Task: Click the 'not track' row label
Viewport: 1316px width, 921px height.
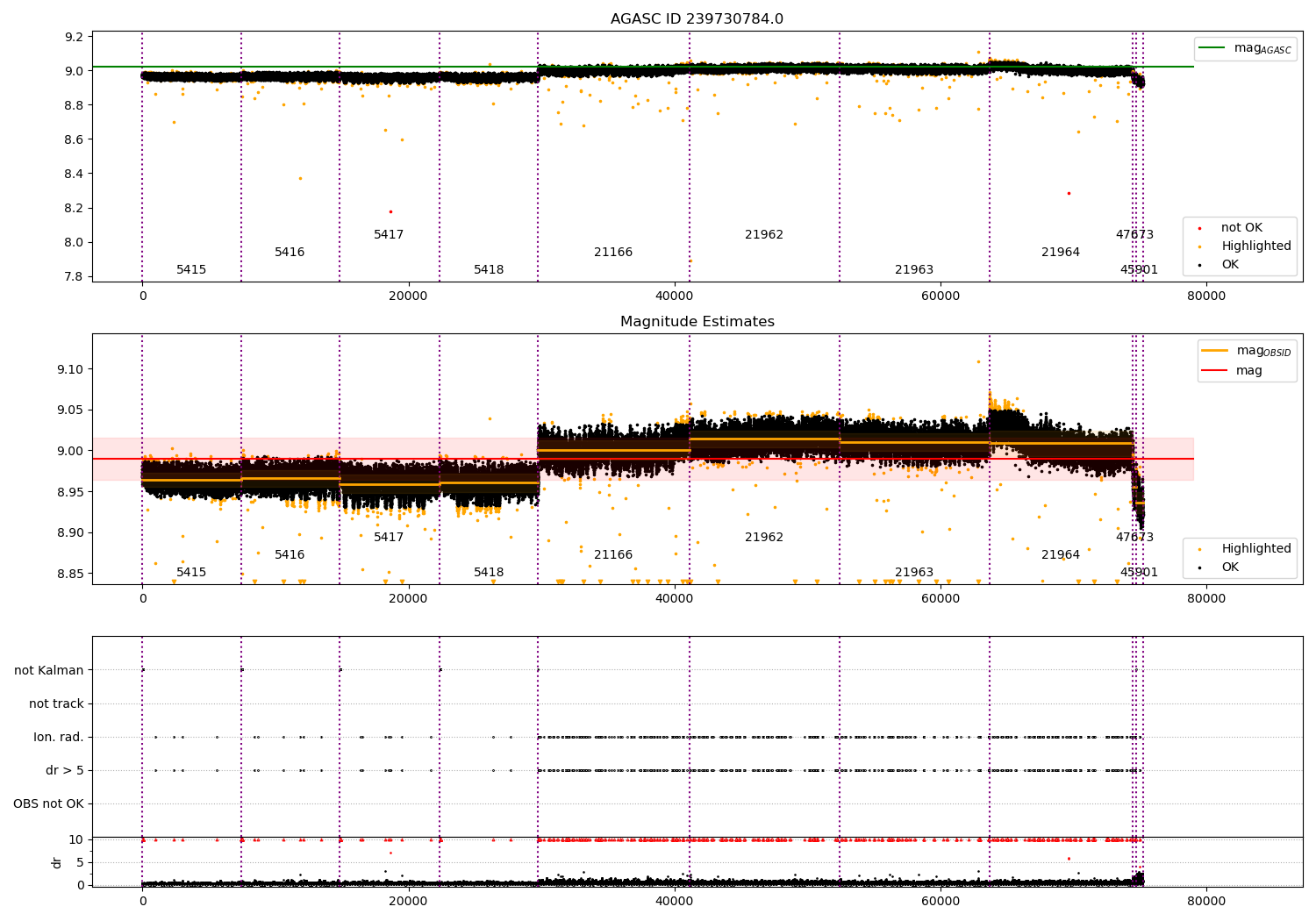Action: pyautogui.click(x=56, y=703)
